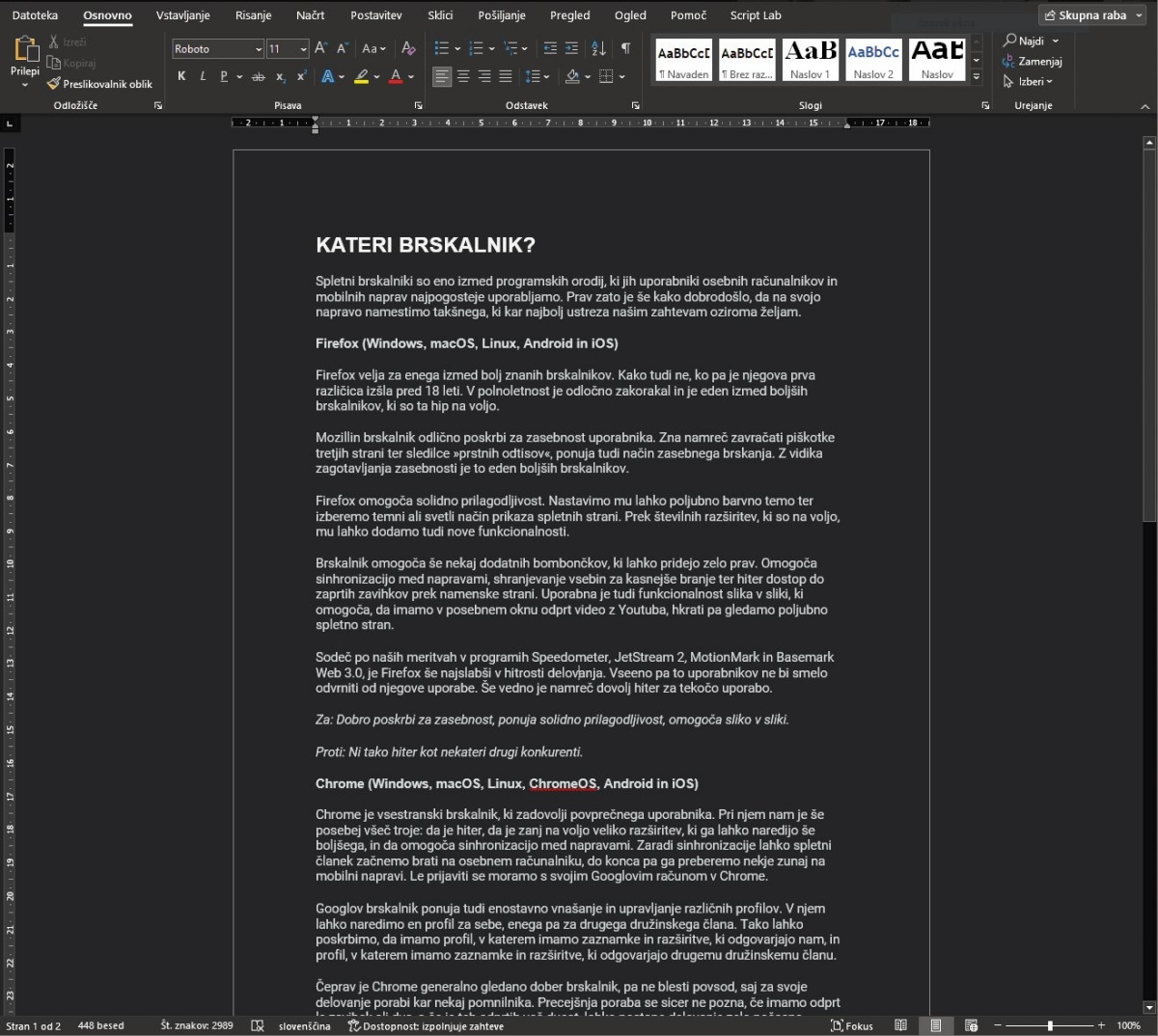Apply the Naslov 2 style
The image size is (1158, 1036).
click(873, 61)
